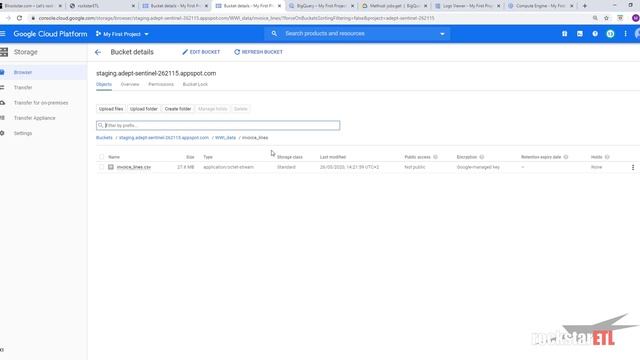Click the staging.adept-sentinel breadcrumb link
640x360 pixels.
tap(164, 138)
